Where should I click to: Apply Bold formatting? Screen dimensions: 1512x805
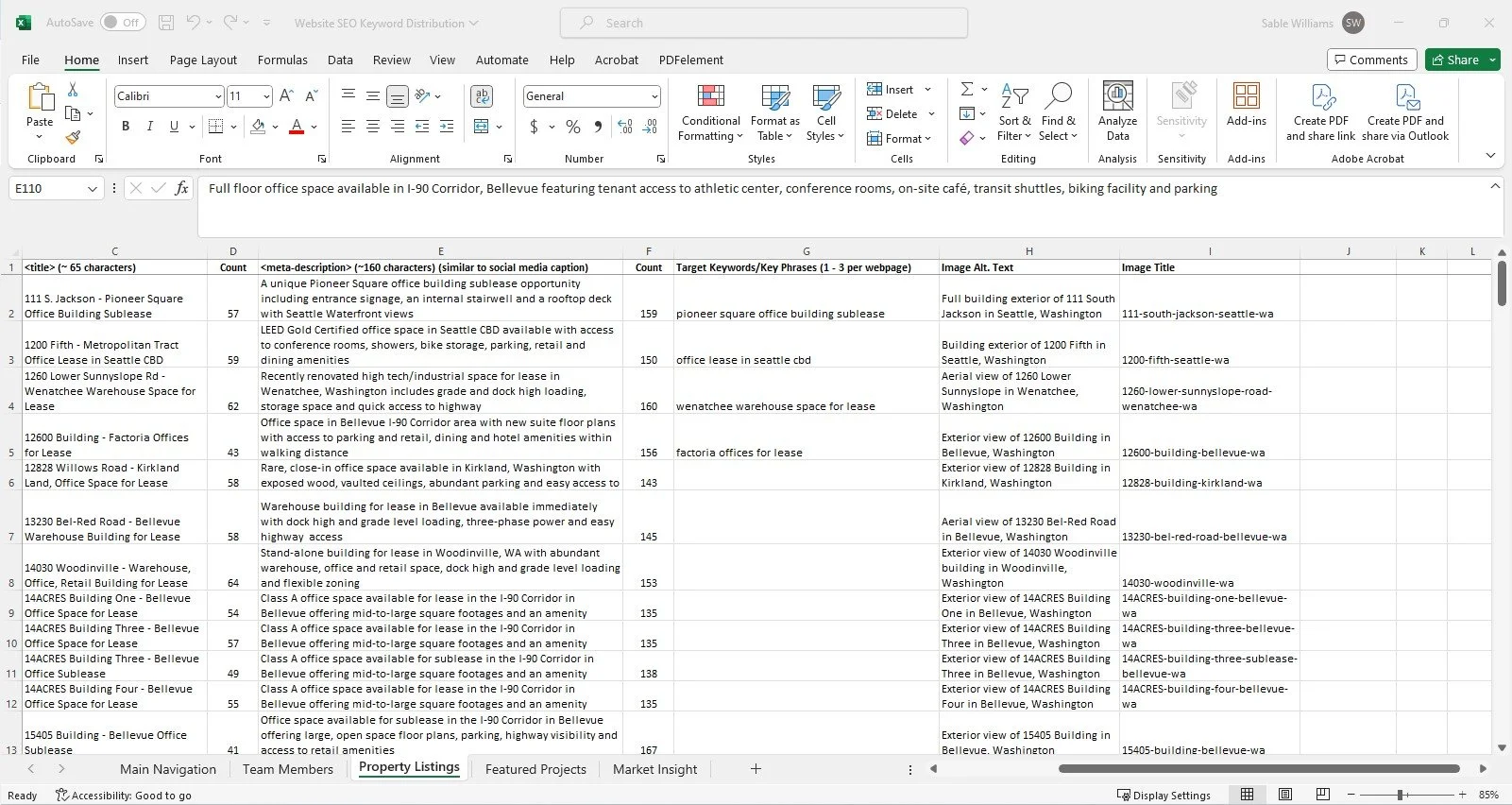pyautogui.click(x=126, y=126)
